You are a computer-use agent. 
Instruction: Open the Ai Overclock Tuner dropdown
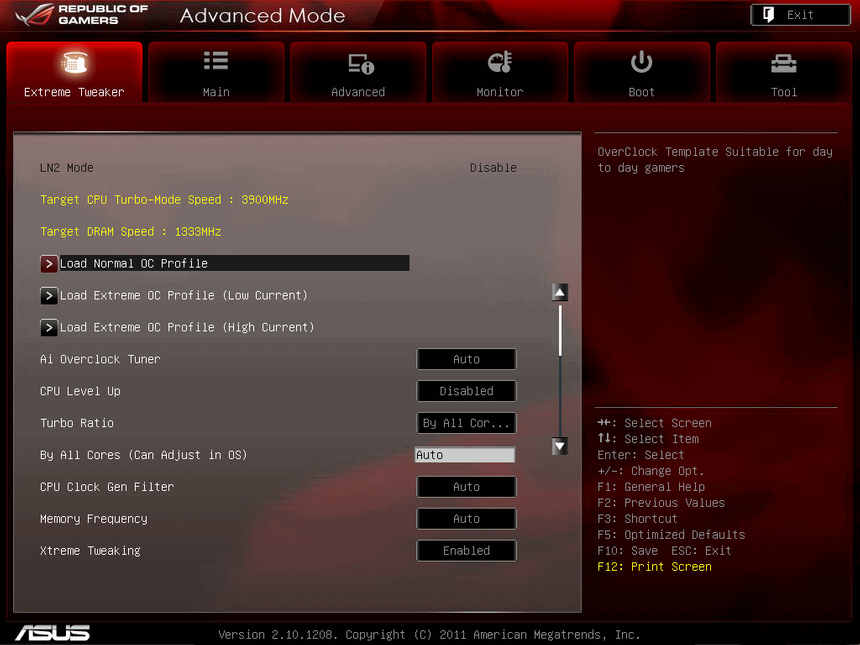[x=466, y=359]
